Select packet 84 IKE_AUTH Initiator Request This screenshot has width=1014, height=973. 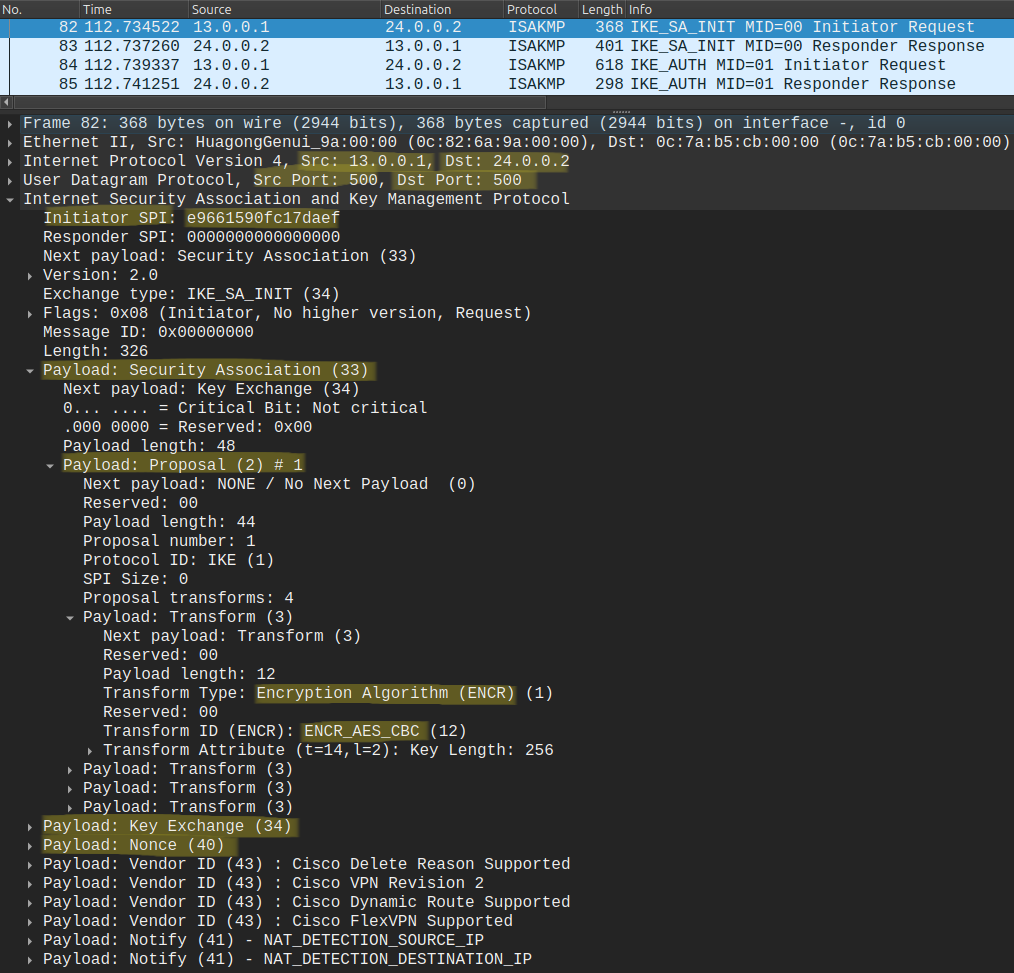pos(507,65)
